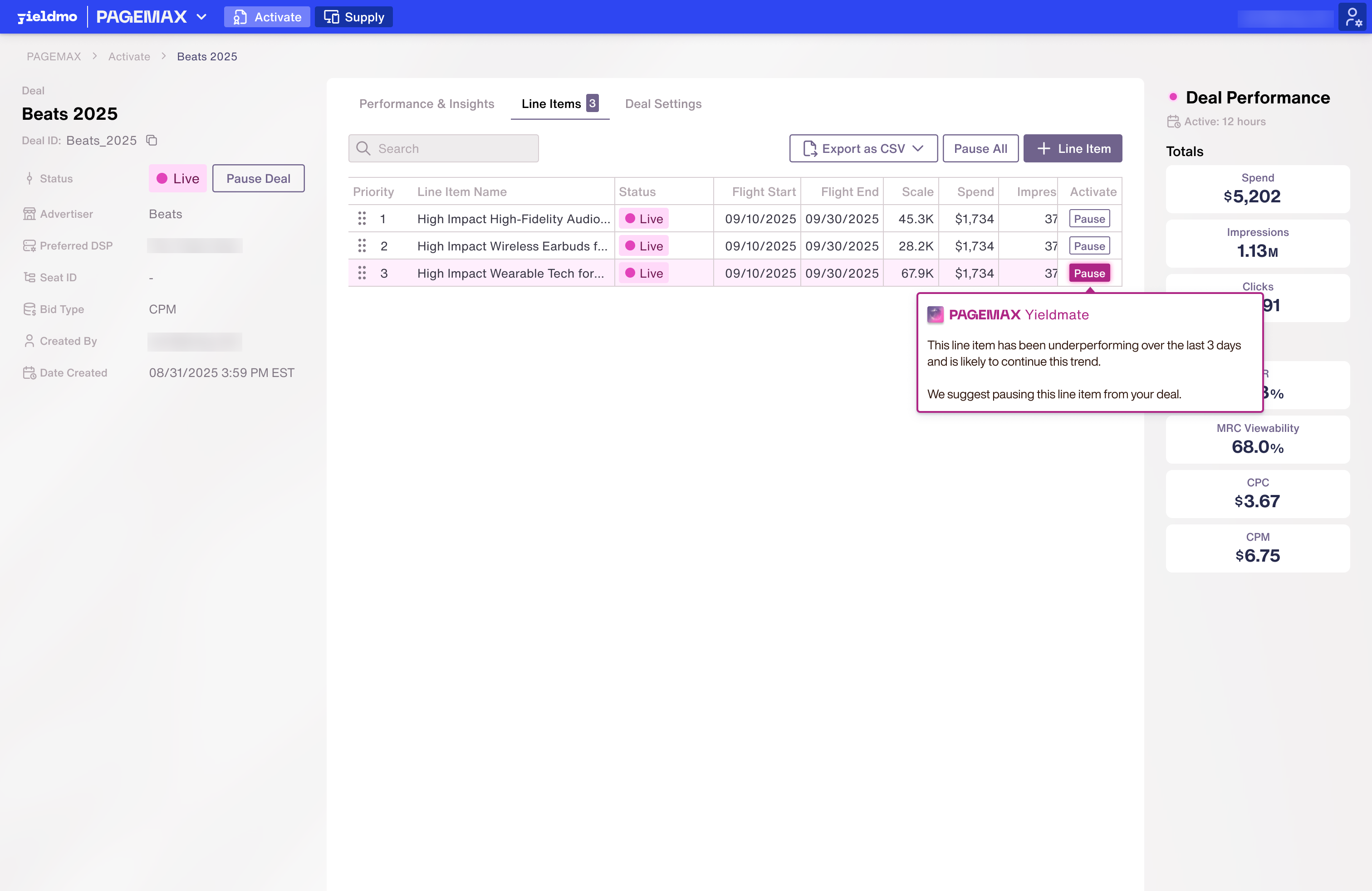Click the Status column header
Viewport: 1372px width, 891px height.
click(x=637, y=192)
